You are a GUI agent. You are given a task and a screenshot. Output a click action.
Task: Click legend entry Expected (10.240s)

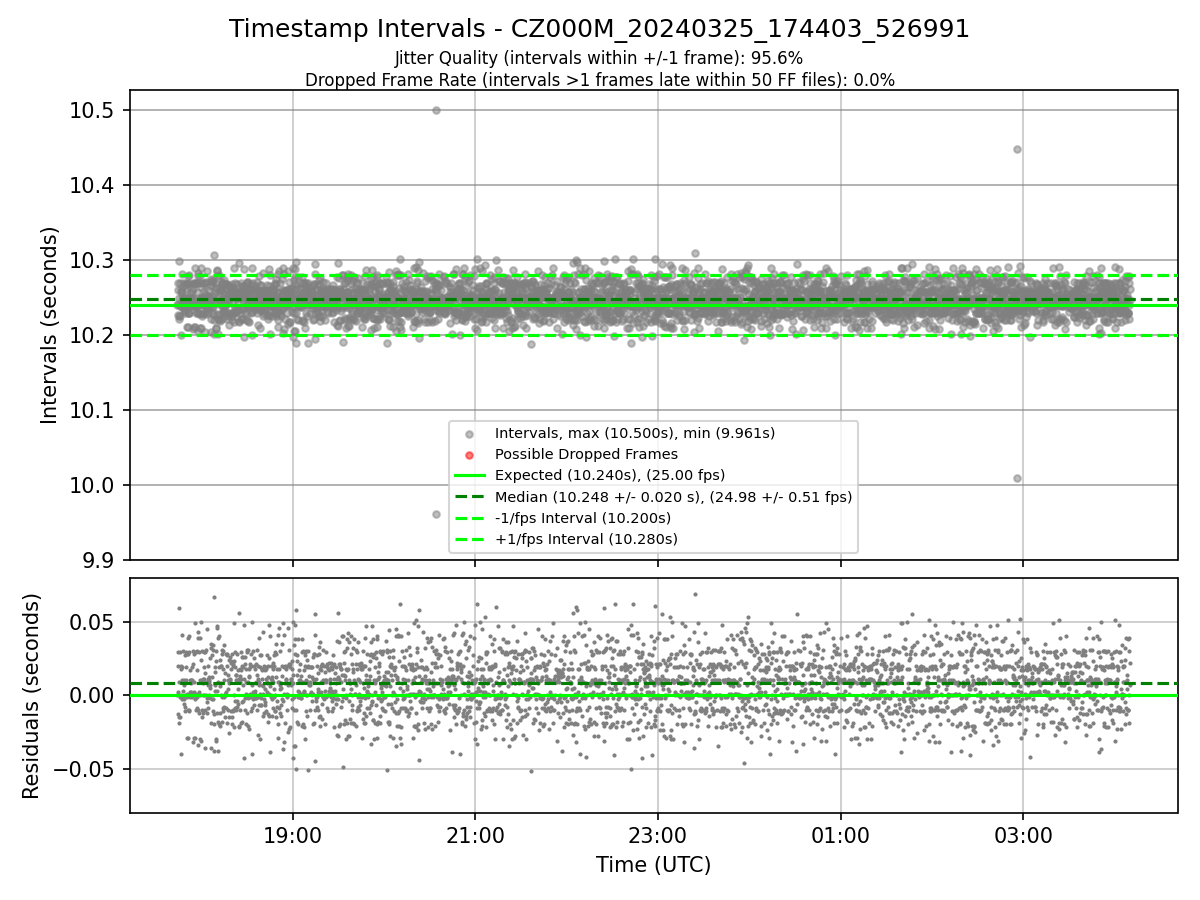point(610,475)
